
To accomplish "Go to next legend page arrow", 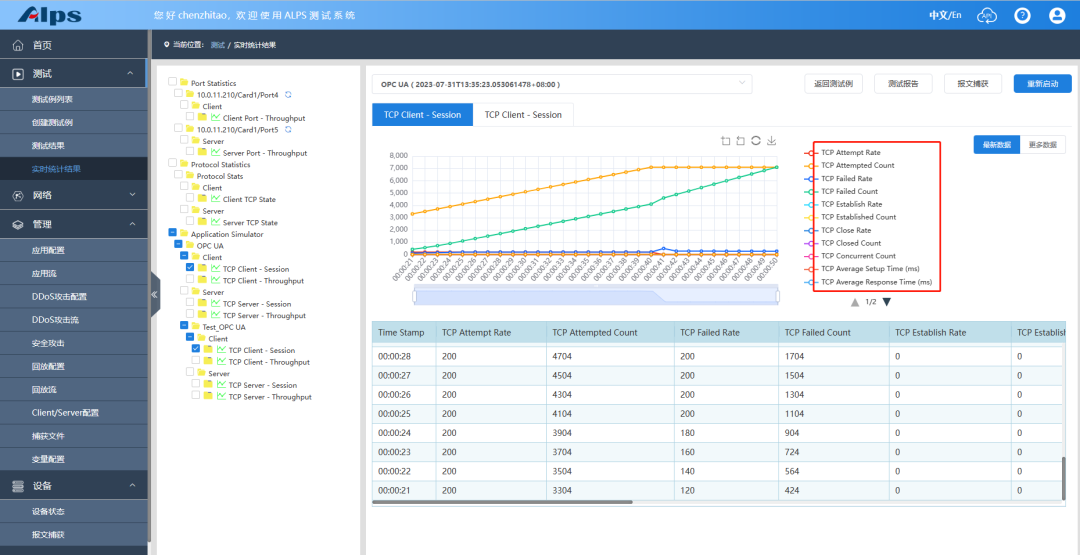I will (887, 302).
